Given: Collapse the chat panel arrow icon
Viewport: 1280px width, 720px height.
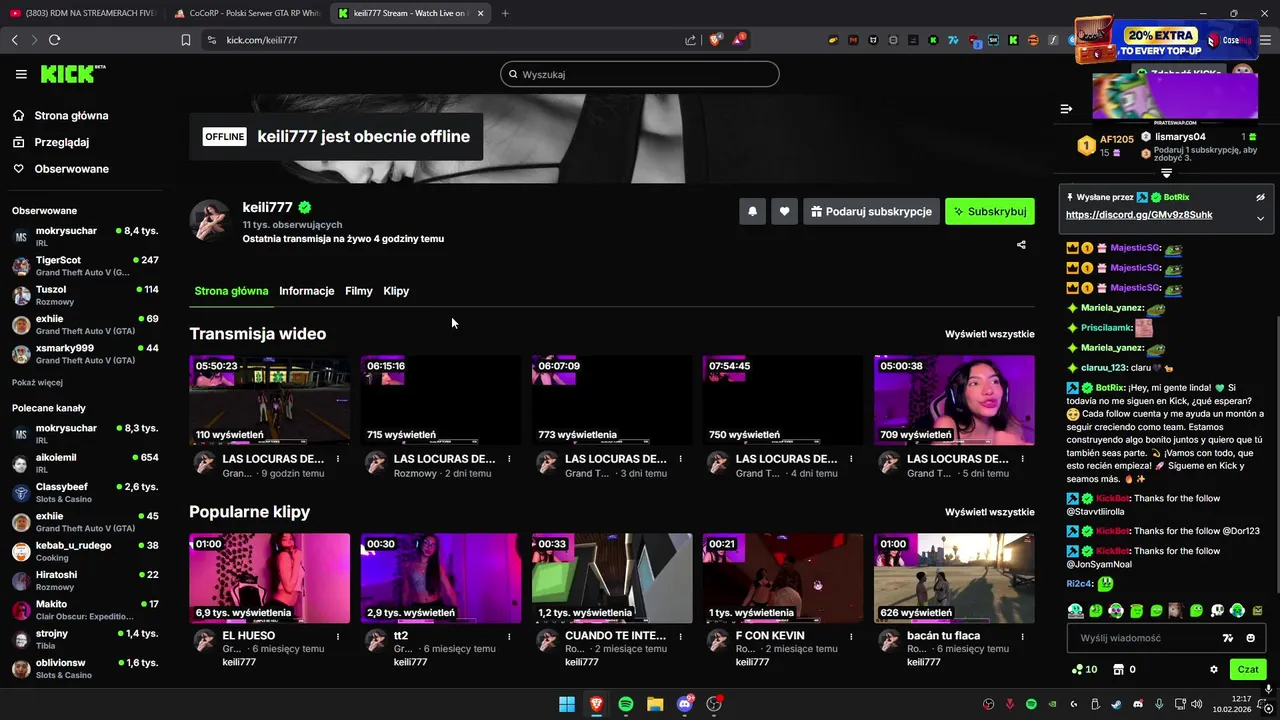Looking at the screenshot, I should pos(1066,109).
